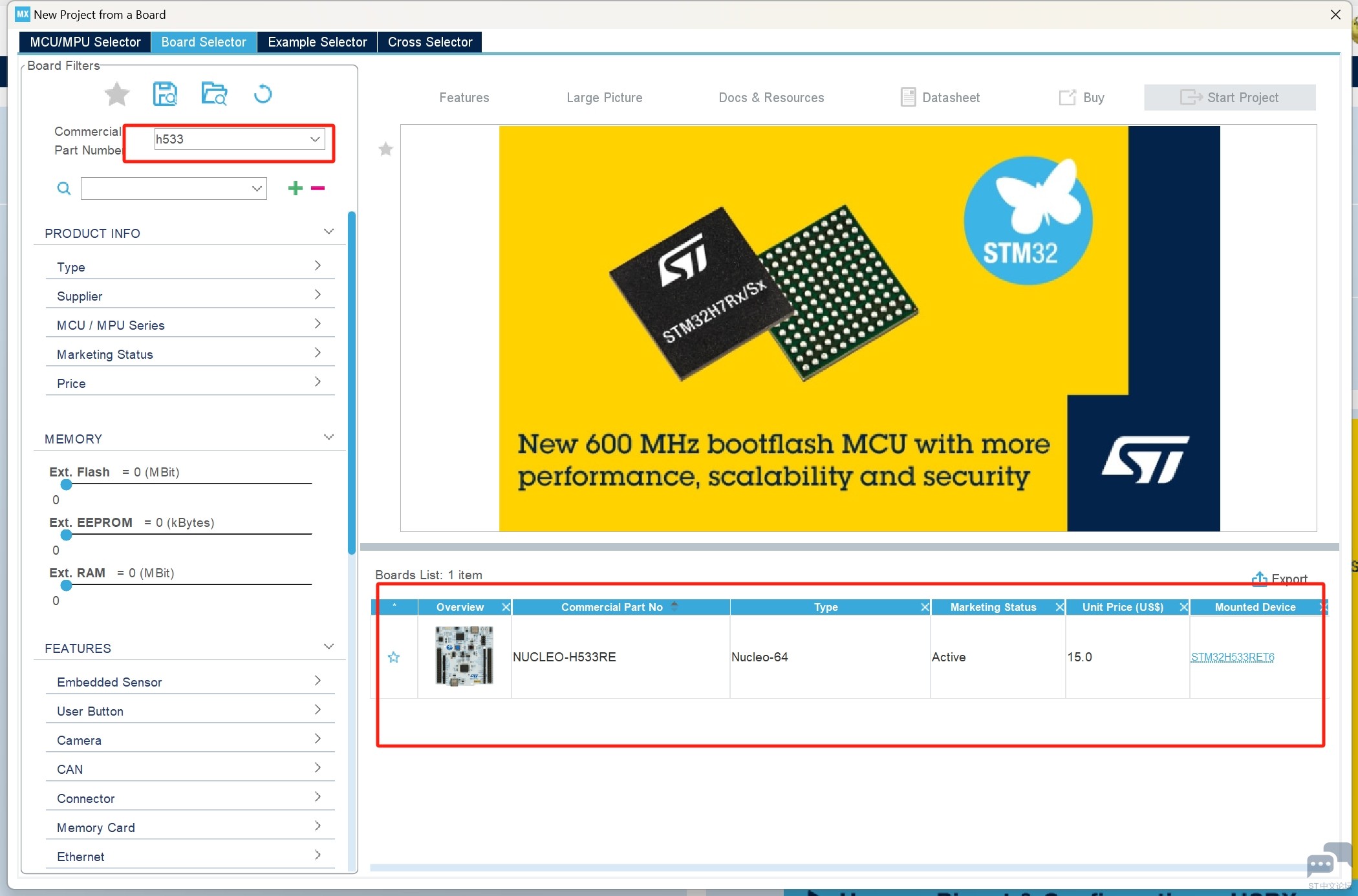Expand the Ethernet filter

tap(190, 857)
